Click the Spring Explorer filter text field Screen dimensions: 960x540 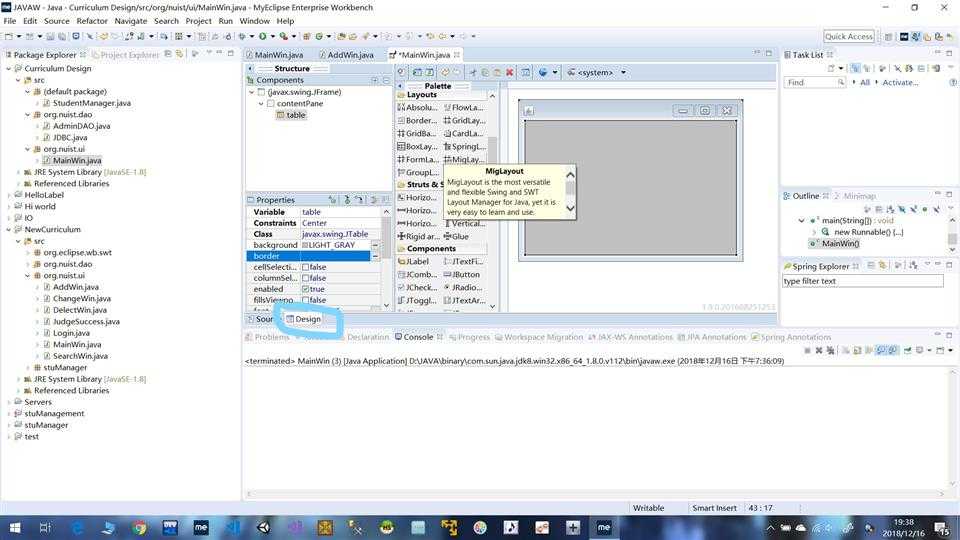[863, 281]
